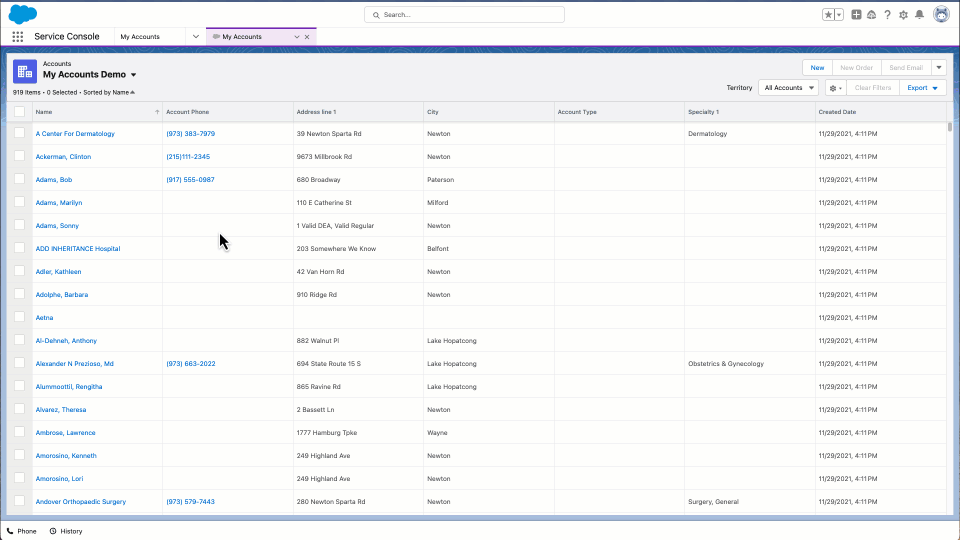Open the Setup gear icon in header
Viewport: 960px width, 540px height.
pyautogui.click(x=903, y=15)
